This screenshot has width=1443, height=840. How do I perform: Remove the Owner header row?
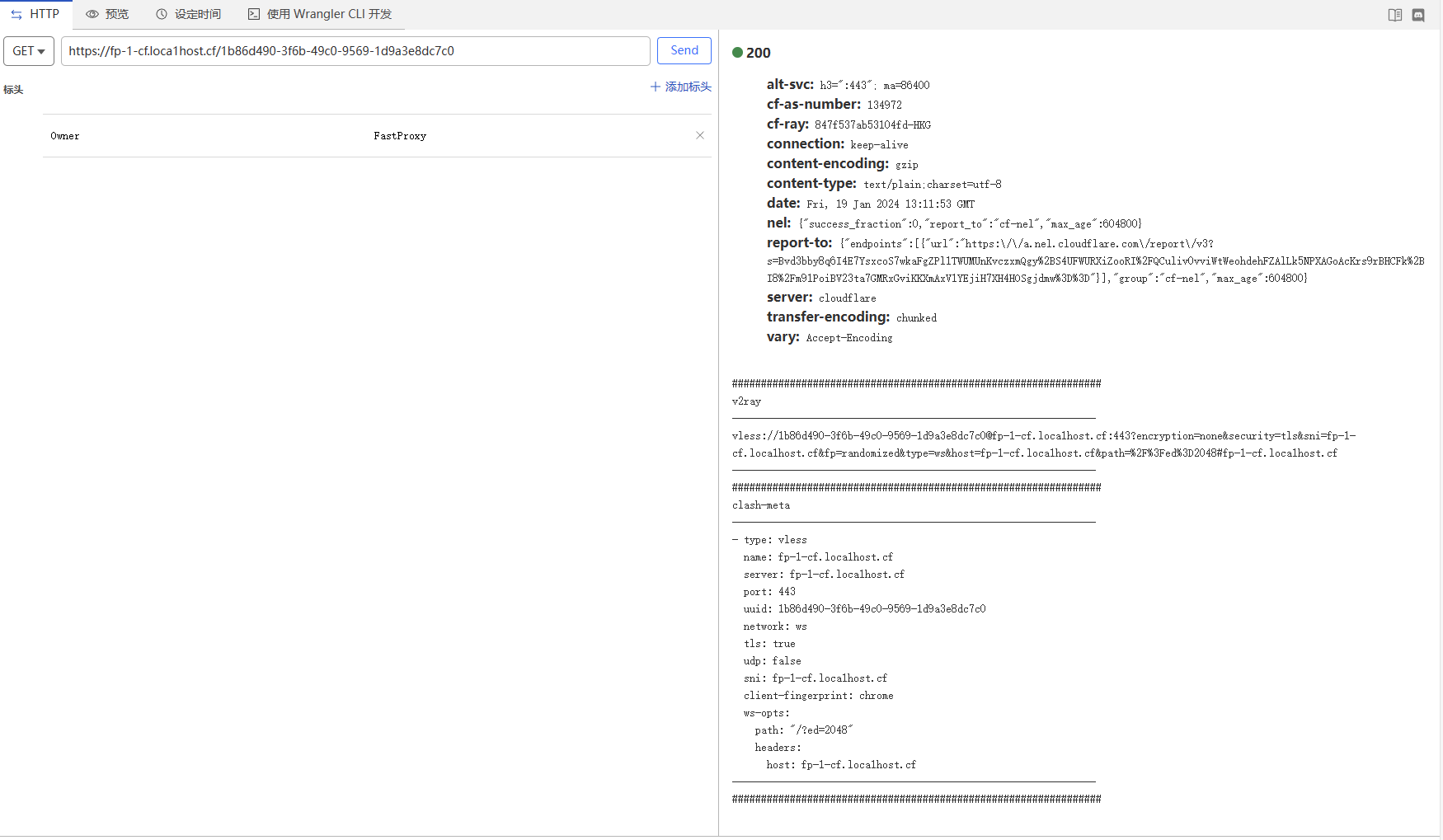[x=699, y=135]
